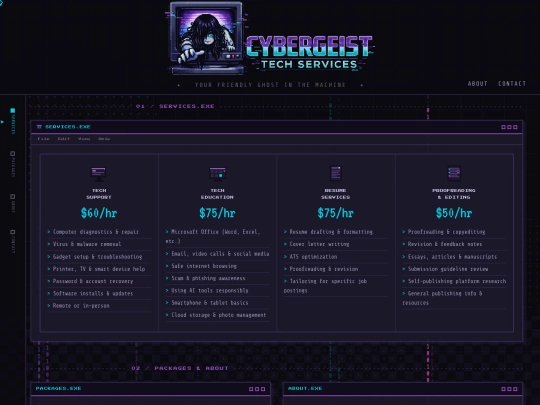The width and height of the screenshot is (540, 405).
Task: Go to the ABOUT link in the header
Action: [477, 84]
